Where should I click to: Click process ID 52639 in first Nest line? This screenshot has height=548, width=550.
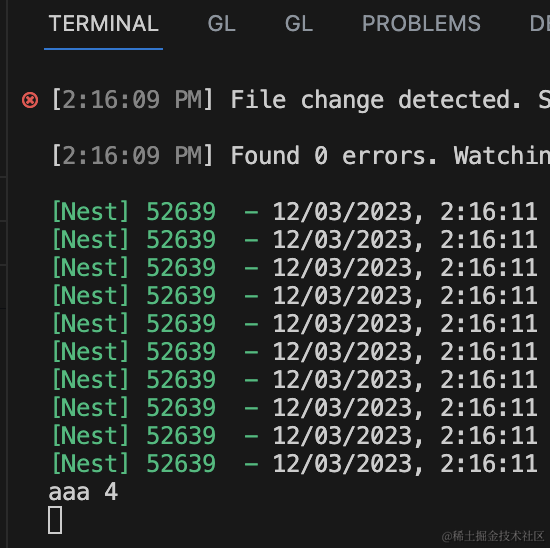[181, 212]
